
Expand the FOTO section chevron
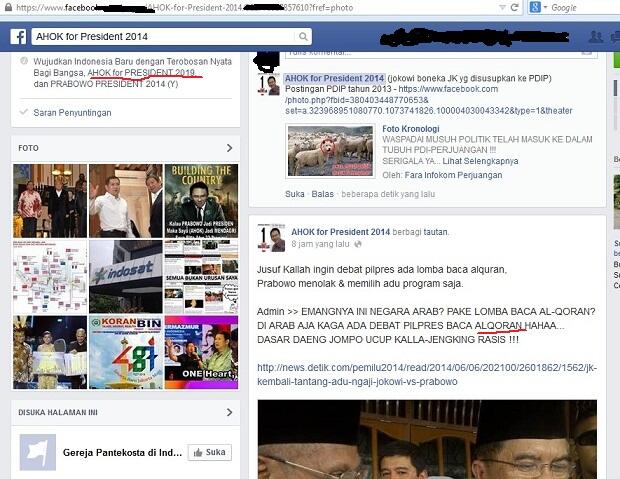230,148
